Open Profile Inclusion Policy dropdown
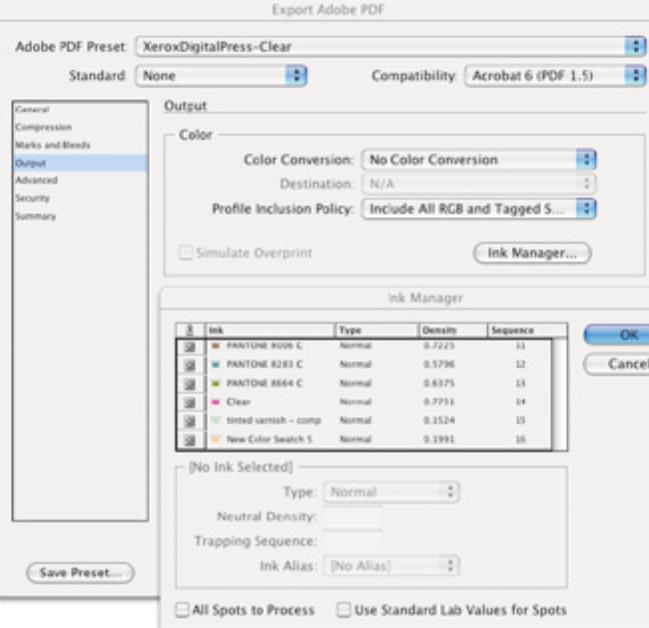 point(479,209)
